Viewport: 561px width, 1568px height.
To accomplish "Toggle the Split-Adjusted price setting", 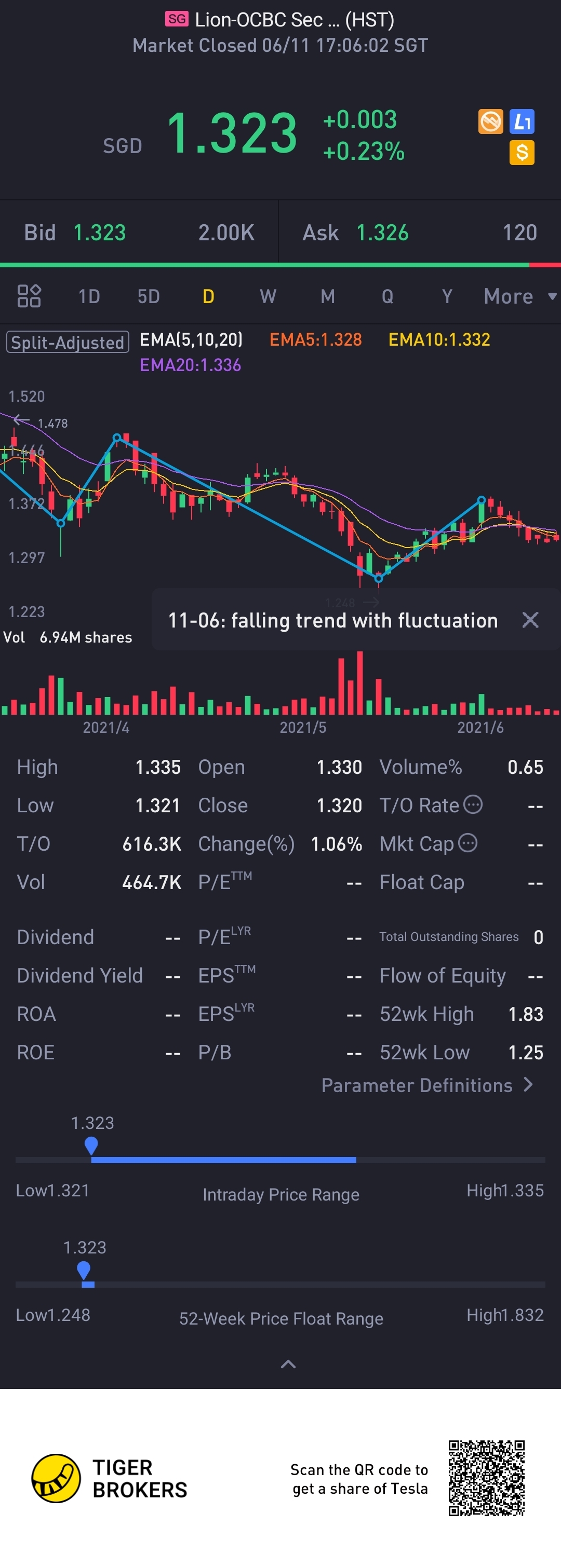I will click(68, 342).
